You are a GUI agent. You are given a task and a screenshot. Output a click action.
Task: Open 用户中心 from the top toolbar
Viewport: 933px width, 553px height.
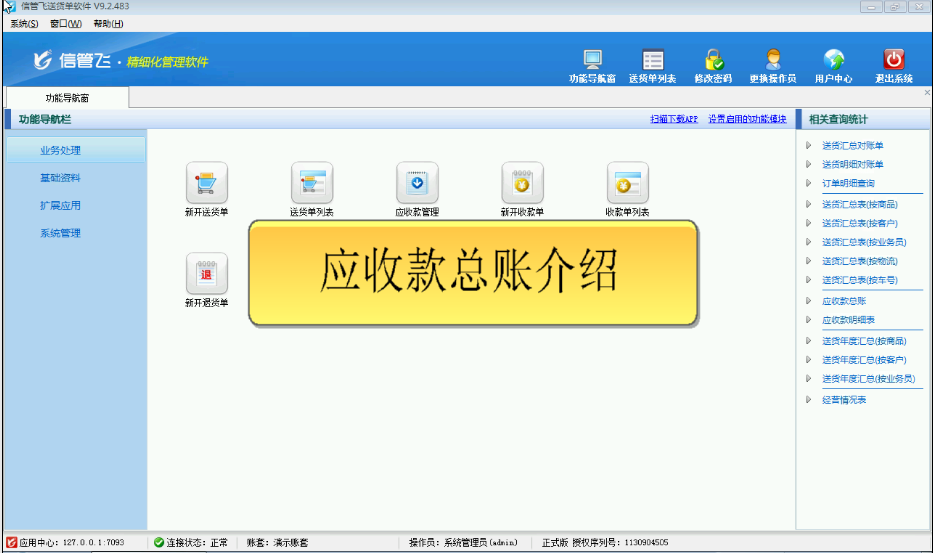point(833,61)
